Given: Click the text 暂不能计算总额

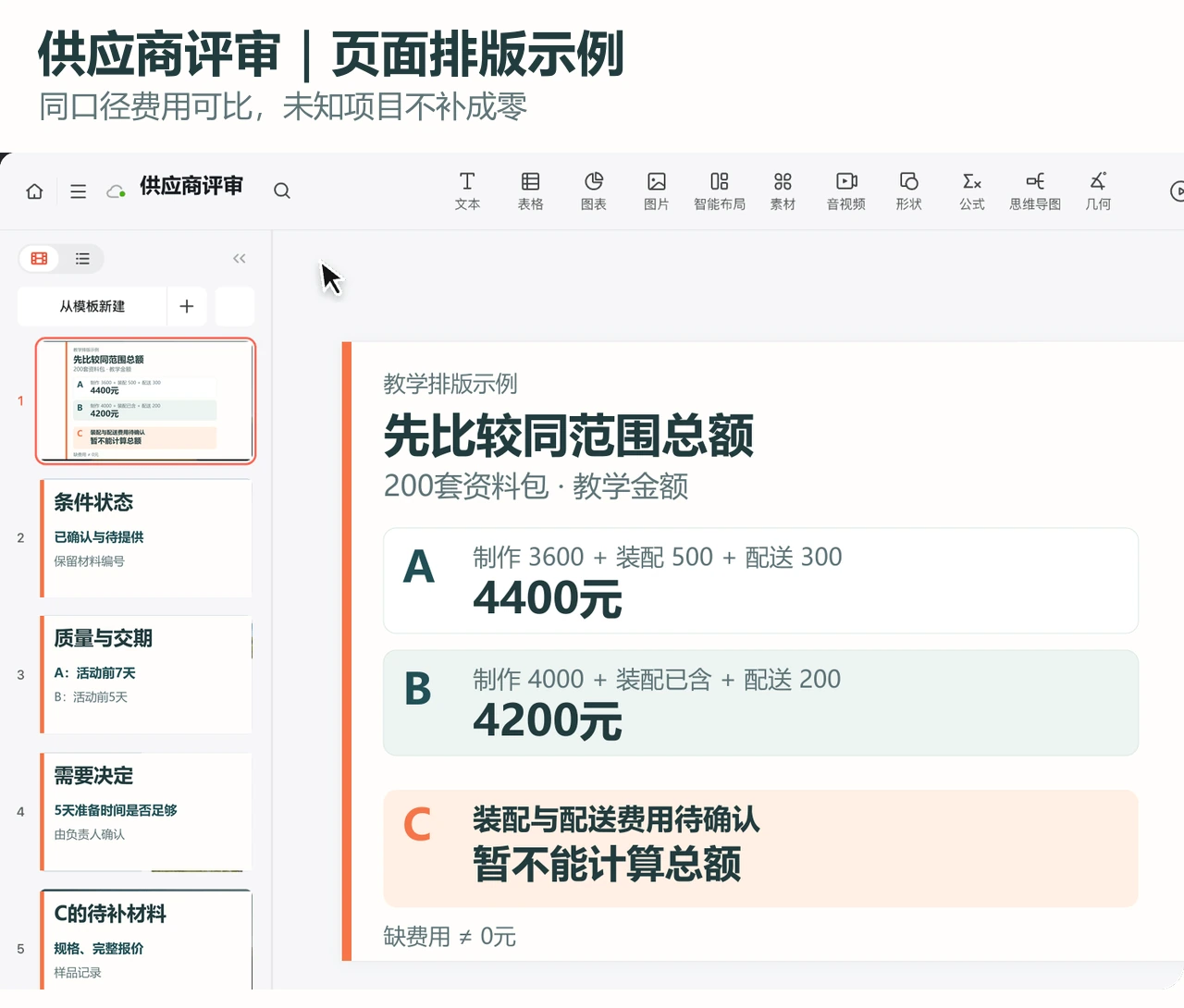Looking at the screenshot, I should pyautogui.click(x=607, y=865).
